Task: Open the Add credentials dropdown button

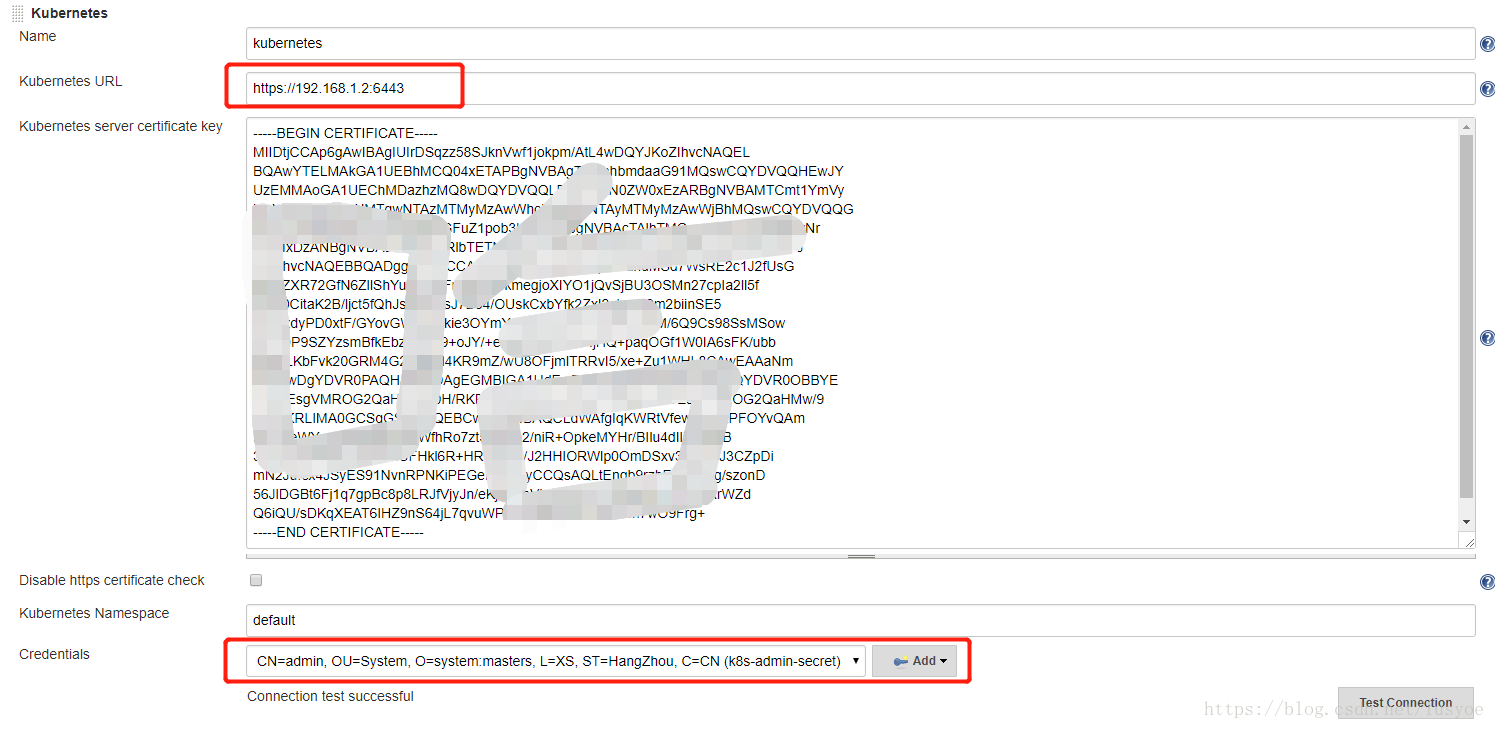Action: click(914, 661)
